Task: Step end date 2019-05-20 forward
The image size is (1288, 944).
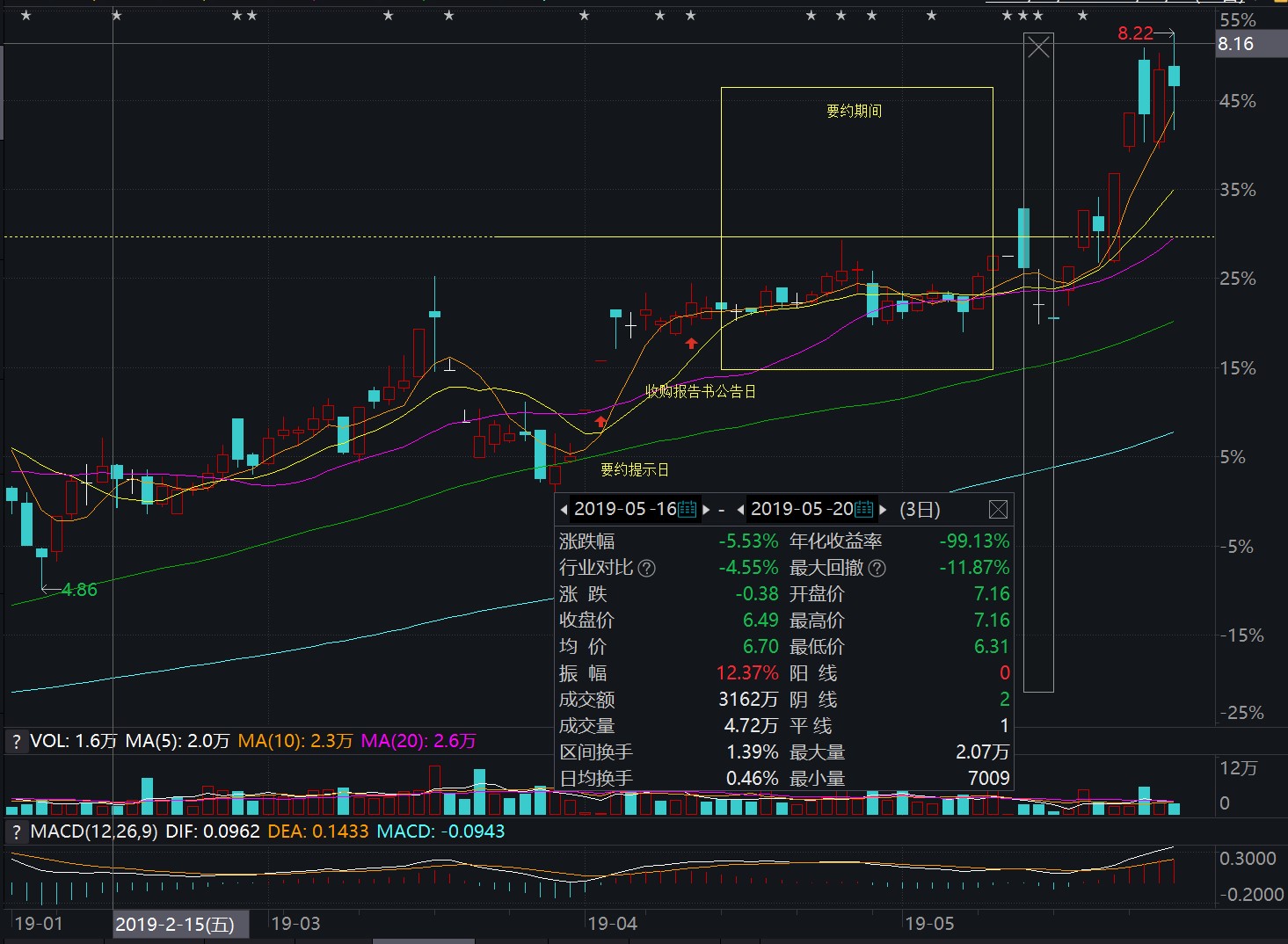Action: (x=883, y=509)
